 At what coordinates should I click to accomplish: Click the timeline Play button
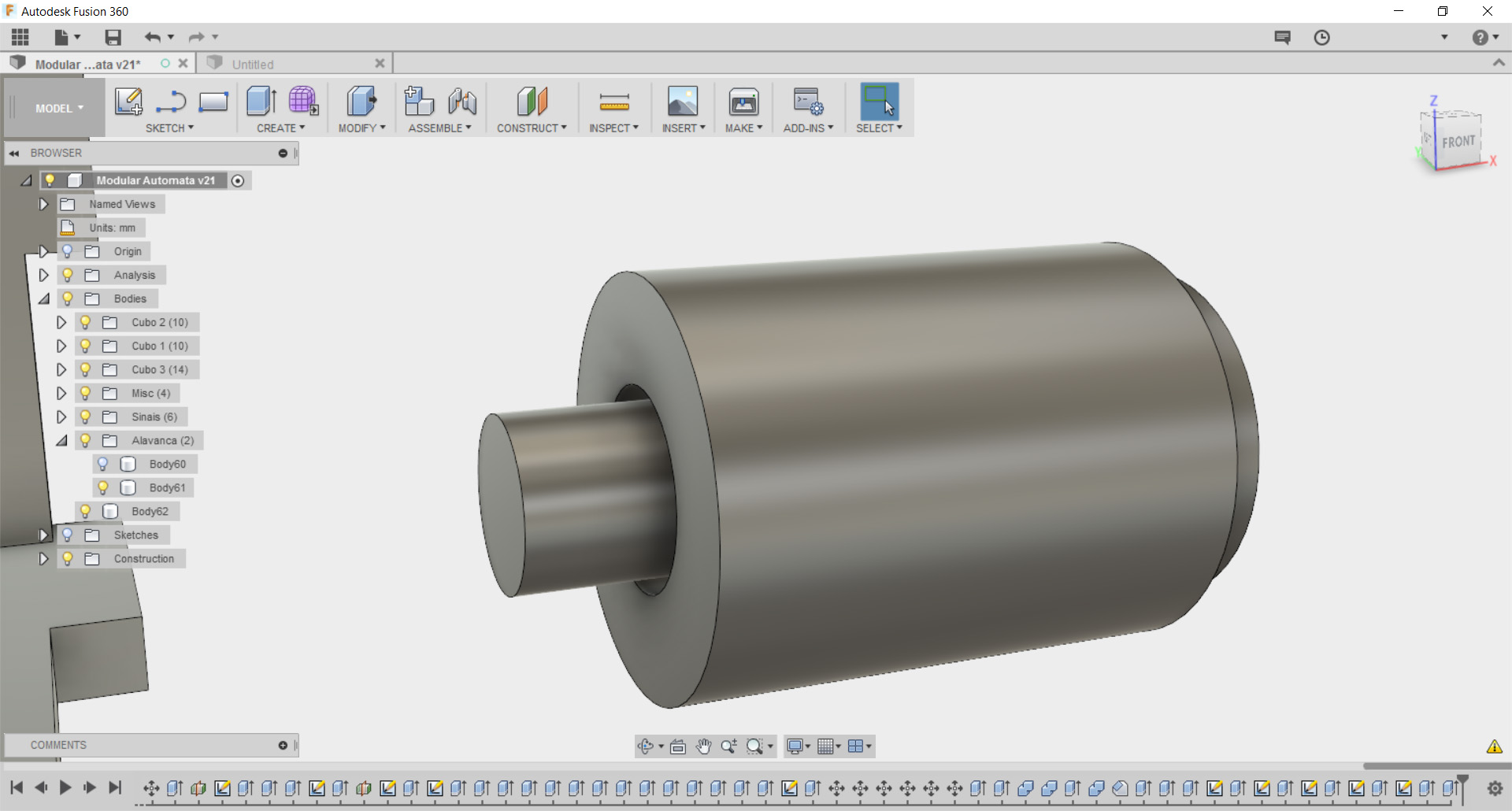[65, 787]
